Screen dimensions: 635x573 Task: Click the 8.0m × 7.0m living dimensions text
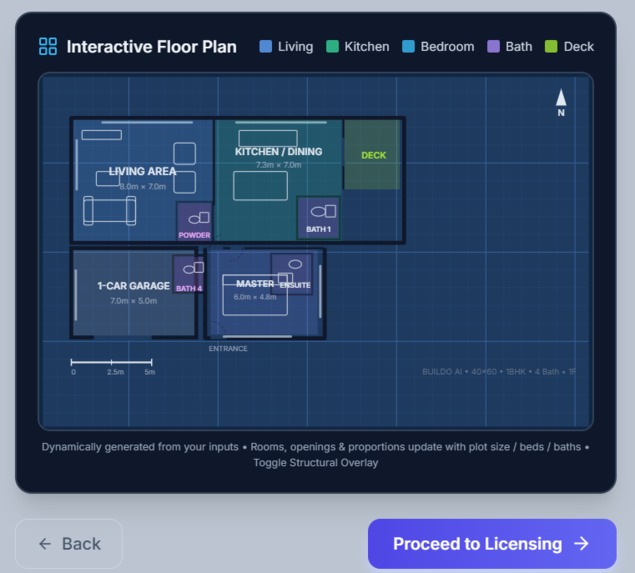pyautogui.click(x=143, y=186)
